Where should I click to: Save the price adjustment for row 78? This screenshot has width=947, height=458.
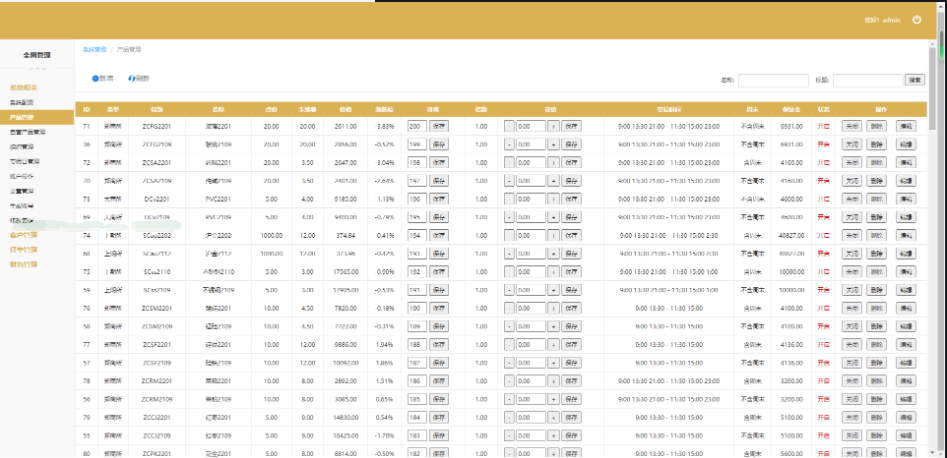coord(571,381)
